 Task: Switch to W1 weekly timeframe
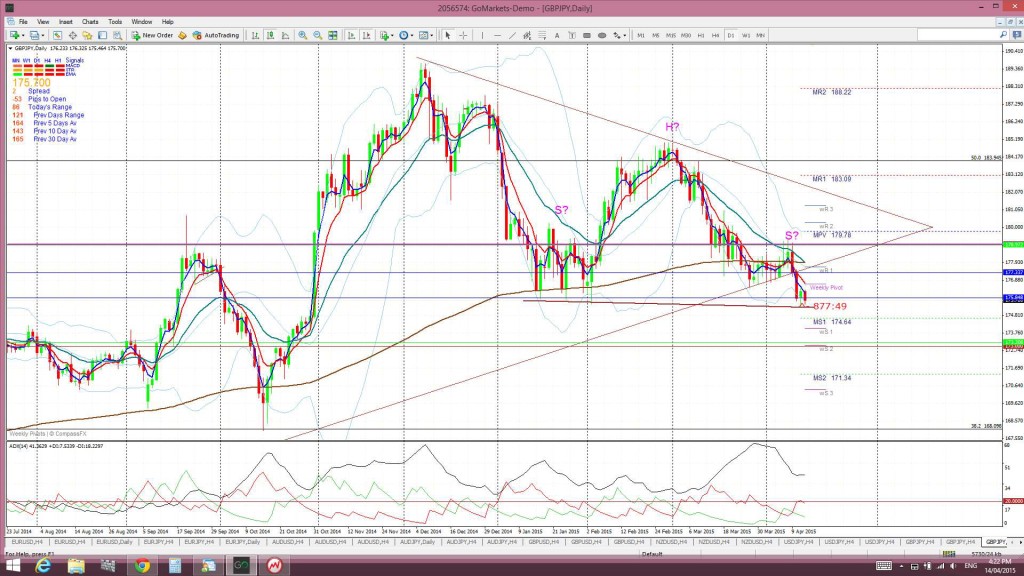pos(746,35)
